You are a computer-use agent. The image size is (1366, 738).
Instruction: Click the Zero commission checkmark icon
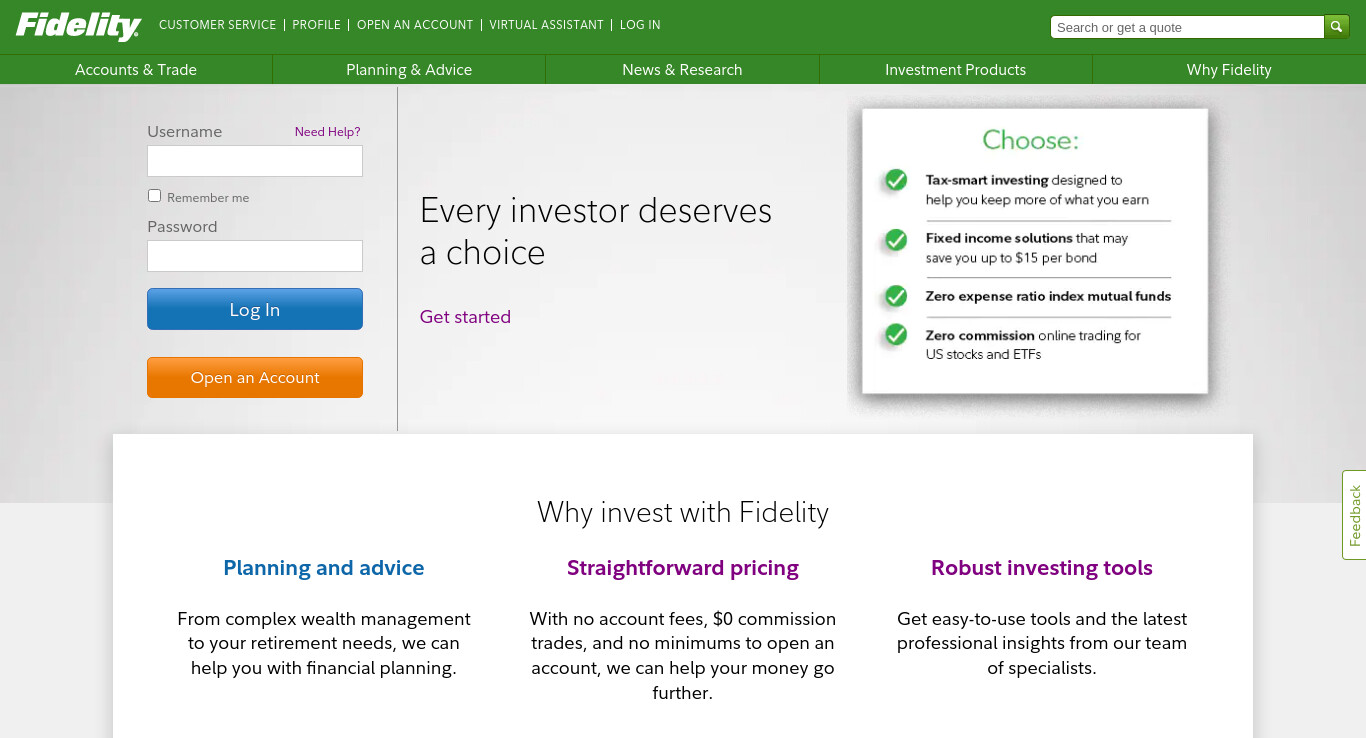point(896,335)
